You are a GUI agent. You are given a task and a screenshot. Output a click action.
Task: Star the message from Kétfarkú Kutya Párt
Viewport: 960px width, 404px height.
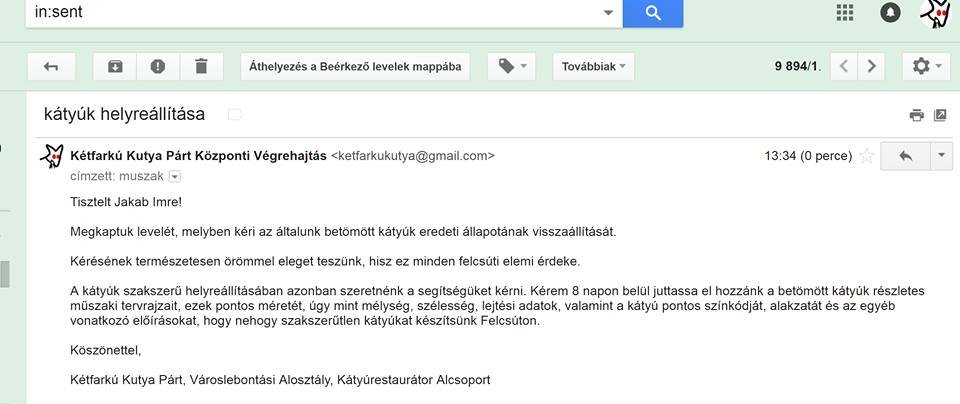(x=867, y=156)
